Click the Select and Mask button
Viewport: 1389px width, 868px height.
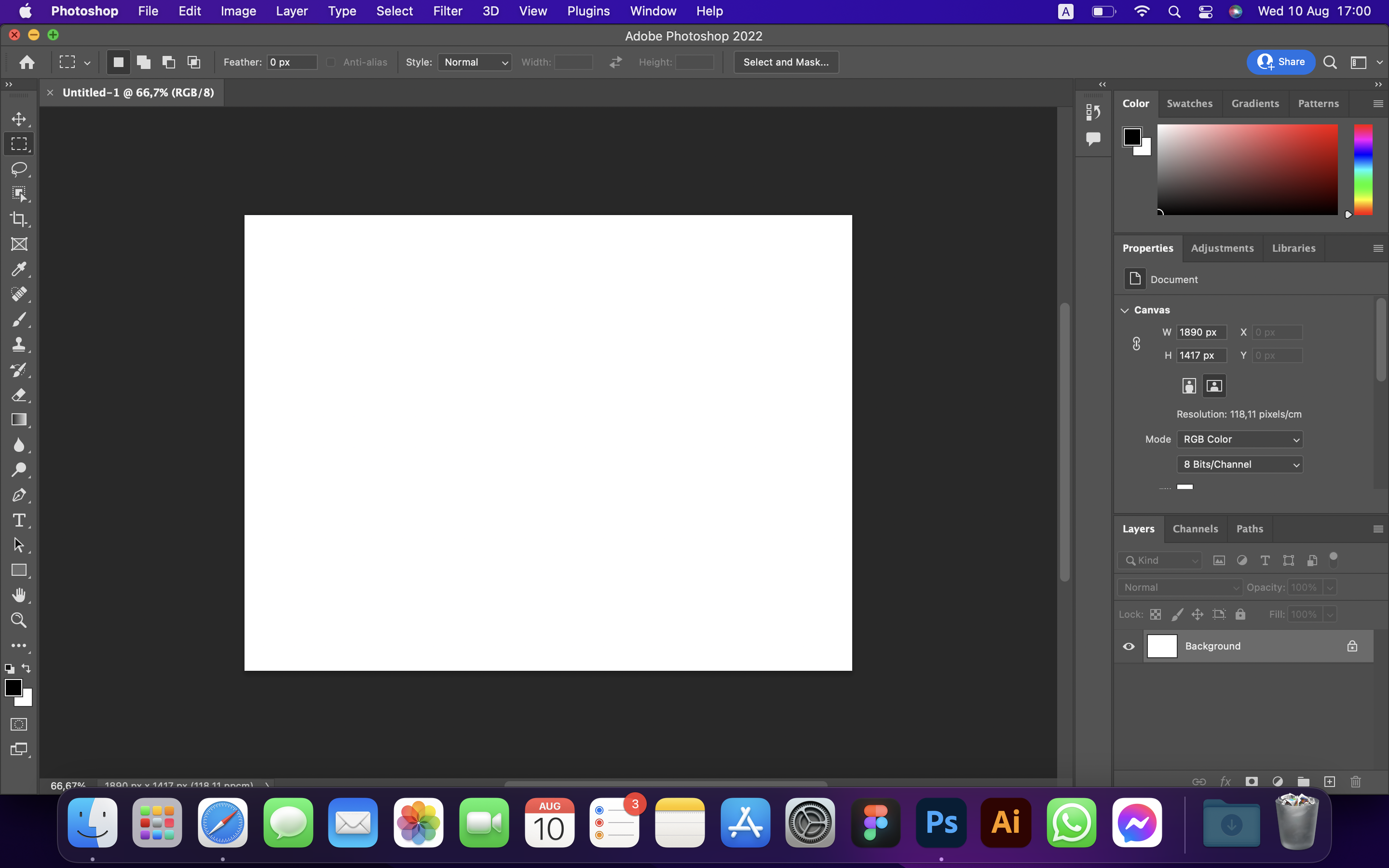coord(785,62)
